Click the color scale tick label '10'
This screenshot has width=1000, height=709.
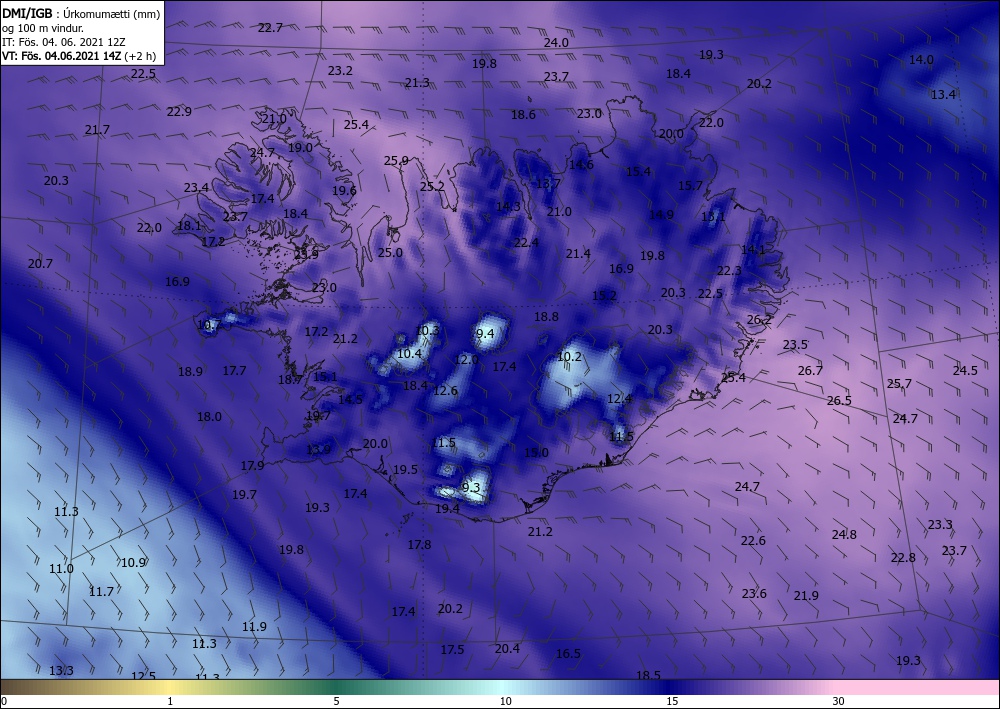pyautogui.click(x=505, y=701)
